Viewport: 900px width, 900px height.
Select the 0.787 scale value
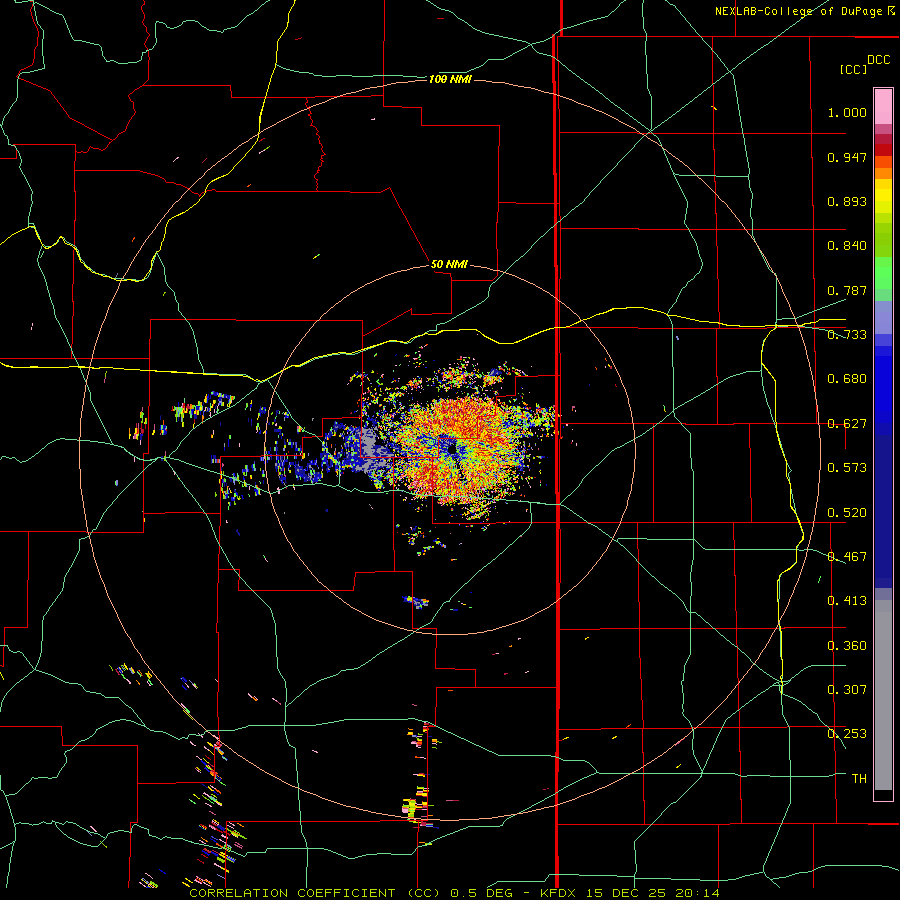click(x=847, y=290)
